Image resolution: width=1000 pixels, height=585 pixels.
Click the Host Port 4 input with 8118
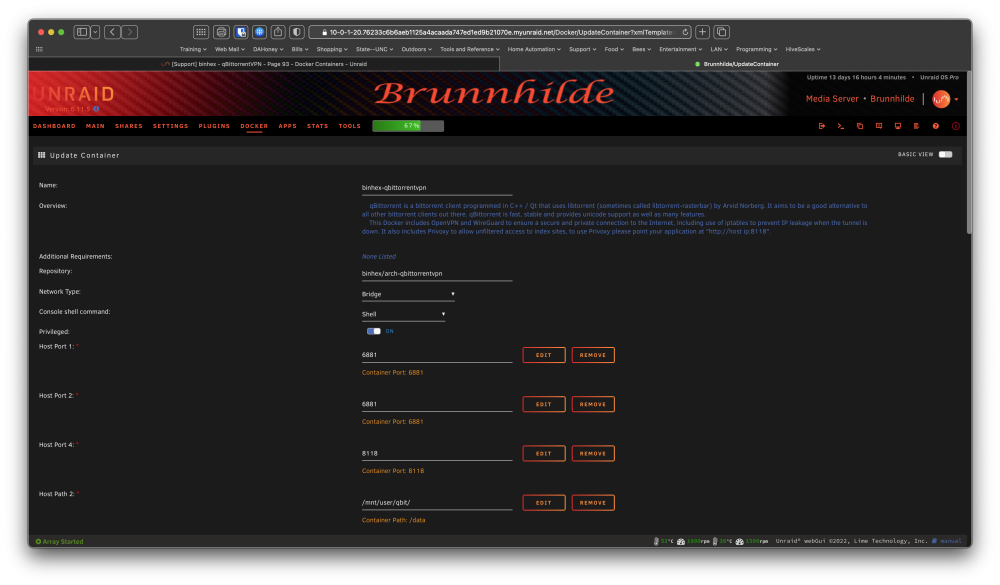coord(437,454)
